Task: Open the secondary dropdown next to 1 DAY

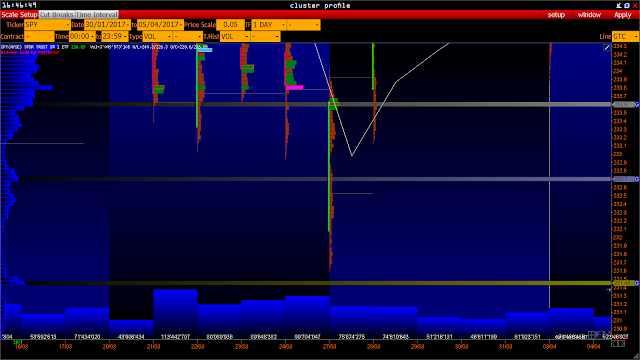Action: click(x=304, y=25)
